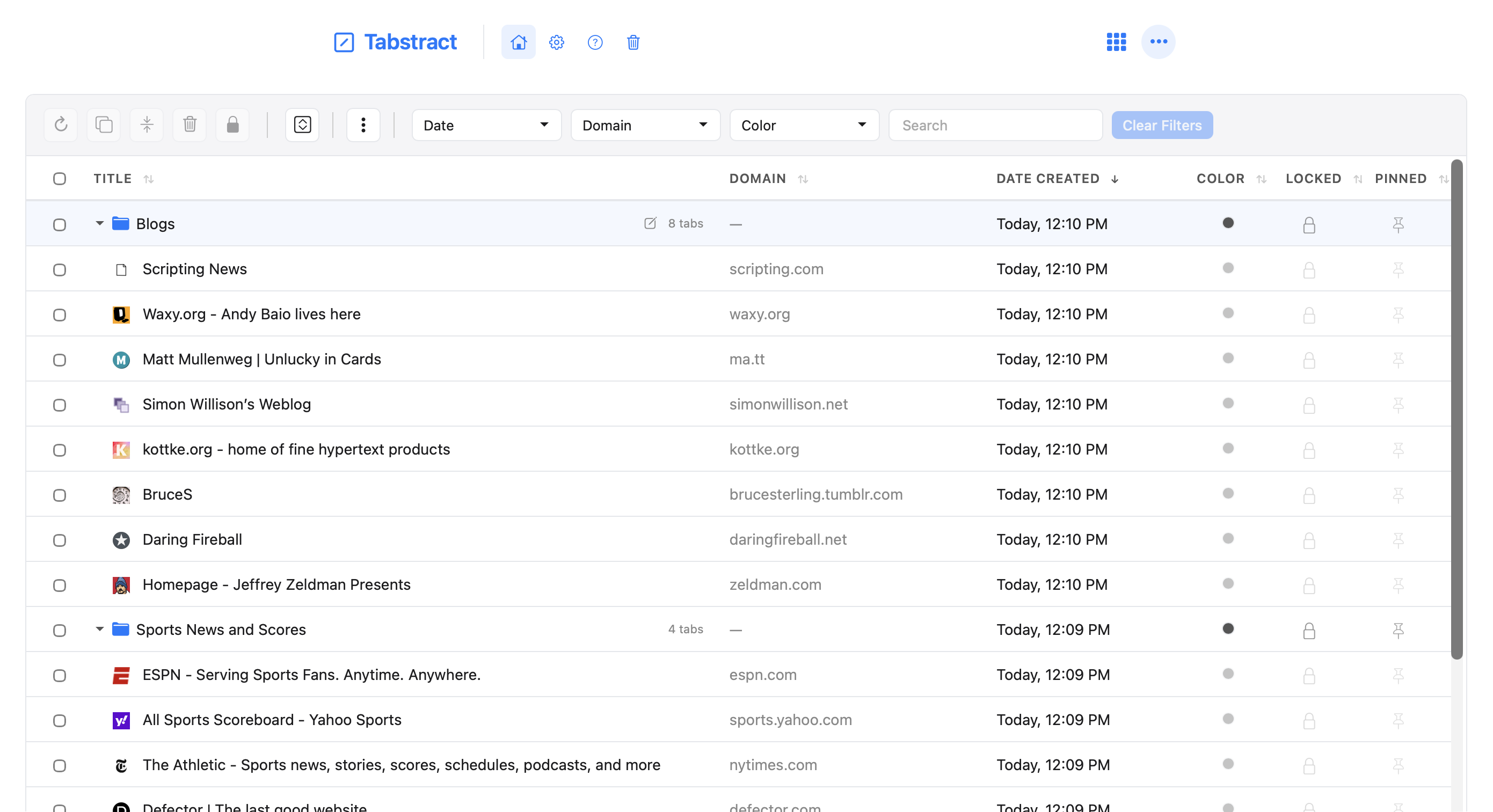The image size is (1493, 812).
Task: Click the refresh icon in toolbar
Action: (x=61, y=125)
